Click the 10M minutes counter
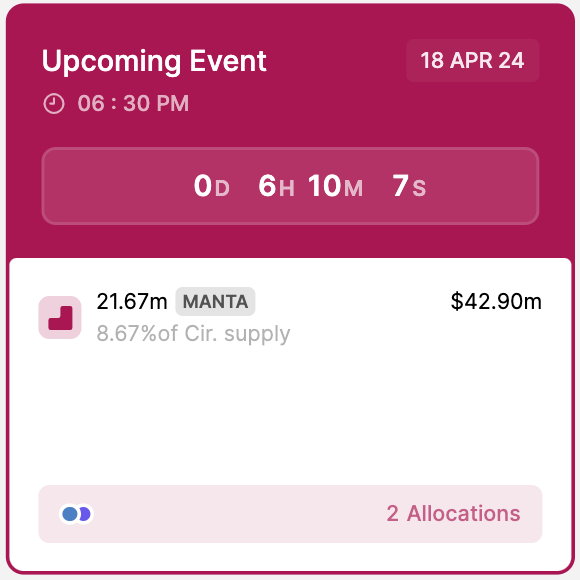The height and width of the screenshot is (580, 580). coord(335,186)
